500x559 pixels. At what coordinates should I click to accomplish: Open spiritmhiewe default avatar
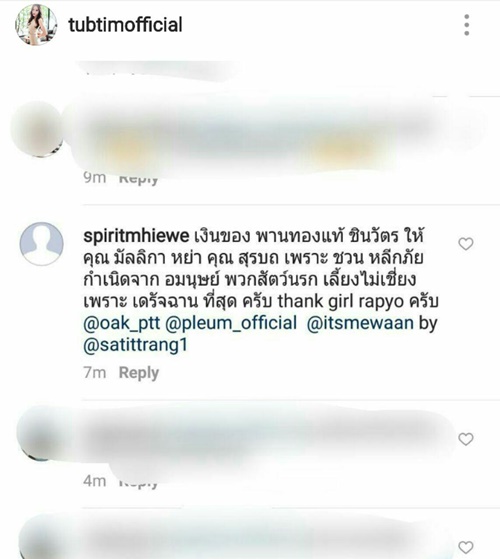point(42,244)
